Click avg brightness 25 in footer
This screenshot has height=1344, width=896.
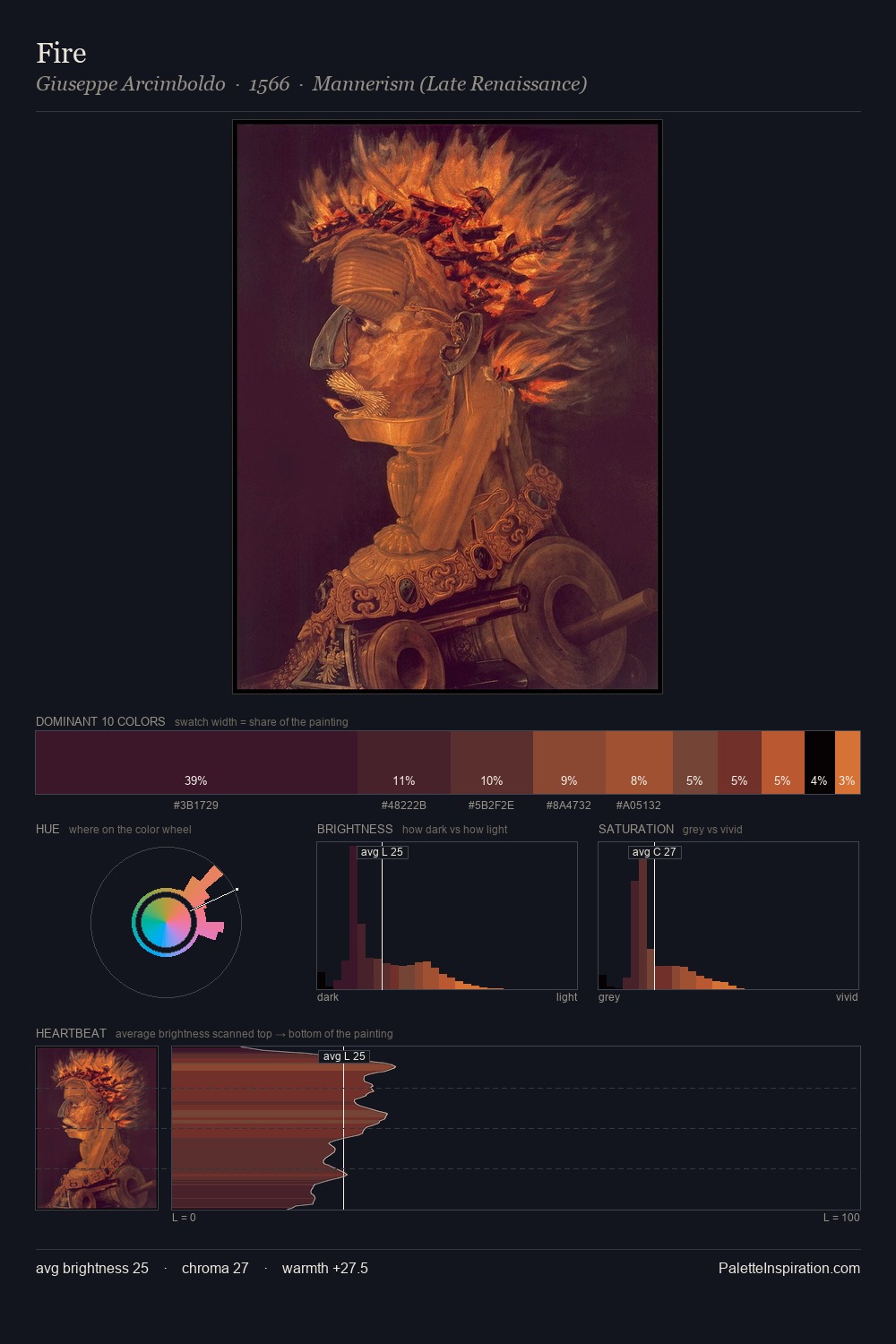pos(92,1268)
